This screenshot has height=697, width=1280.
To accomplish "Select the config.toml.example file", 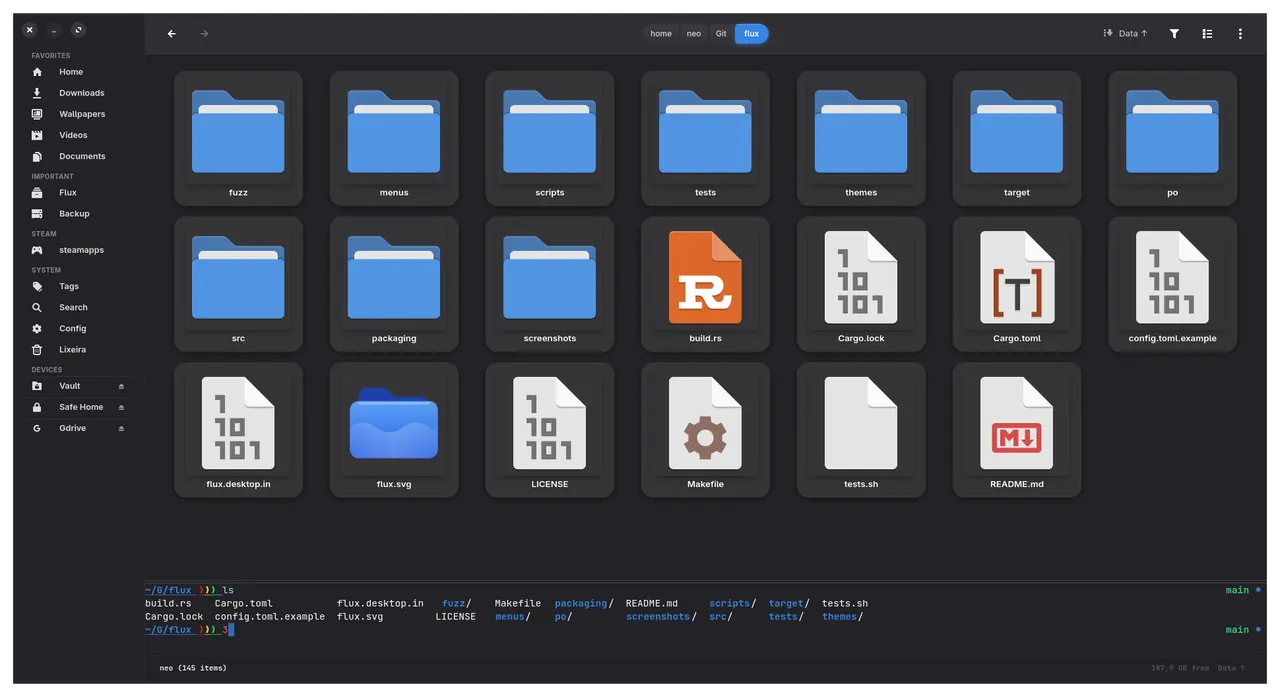I will click(x=1172, y=284).
